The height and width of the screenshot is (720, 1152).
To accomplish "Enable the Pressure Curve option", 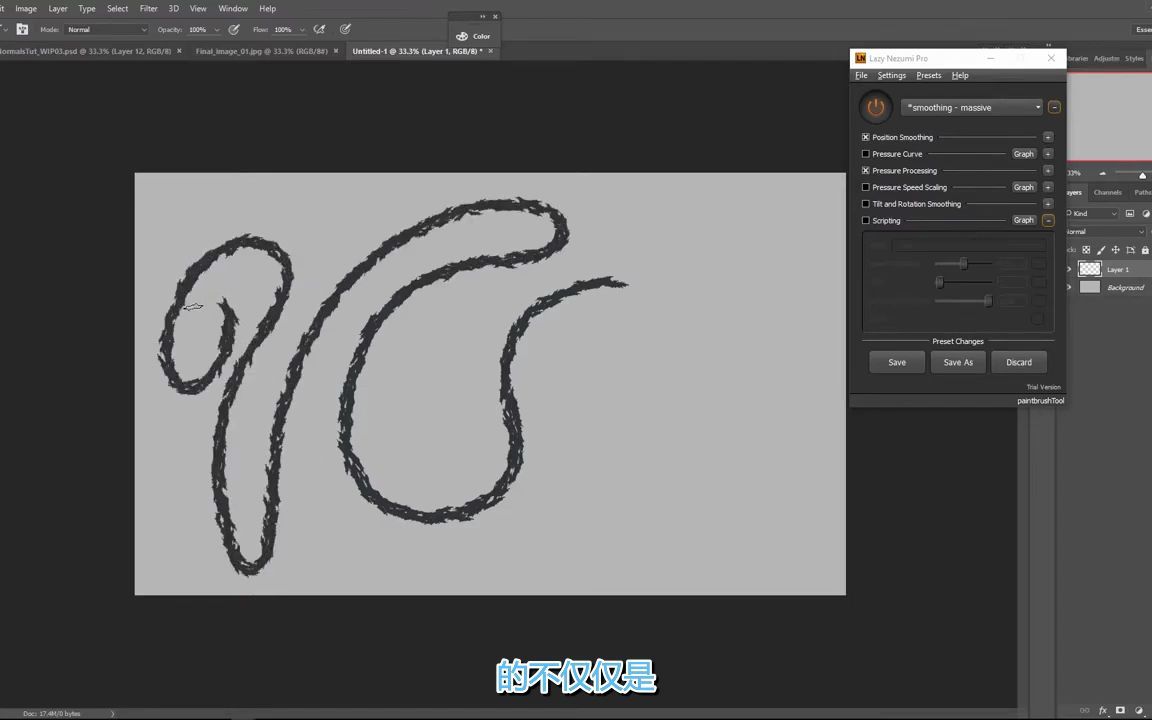I will 866,154.
